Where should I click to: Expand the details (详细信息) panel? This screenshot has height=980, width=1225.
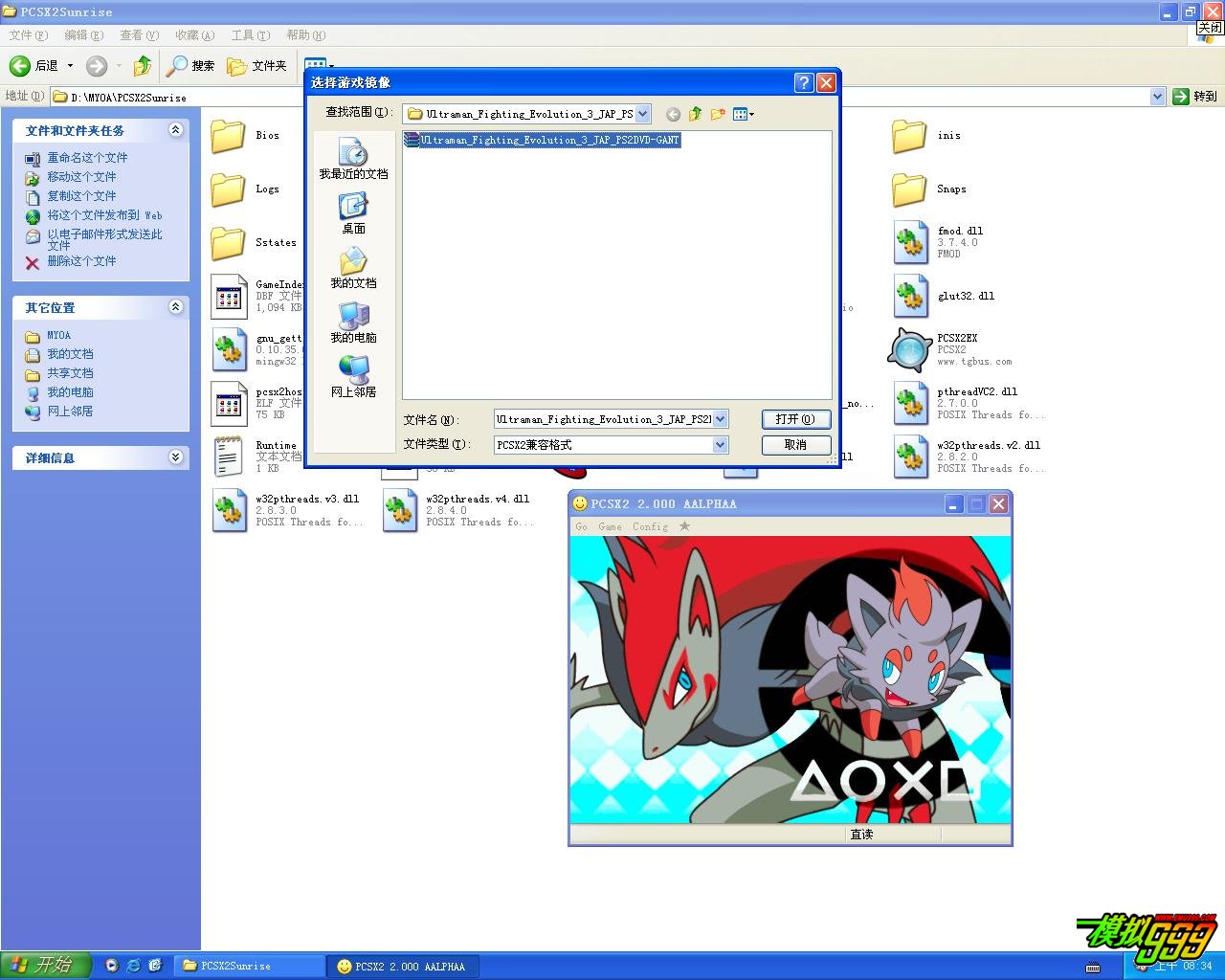point(175,457)
